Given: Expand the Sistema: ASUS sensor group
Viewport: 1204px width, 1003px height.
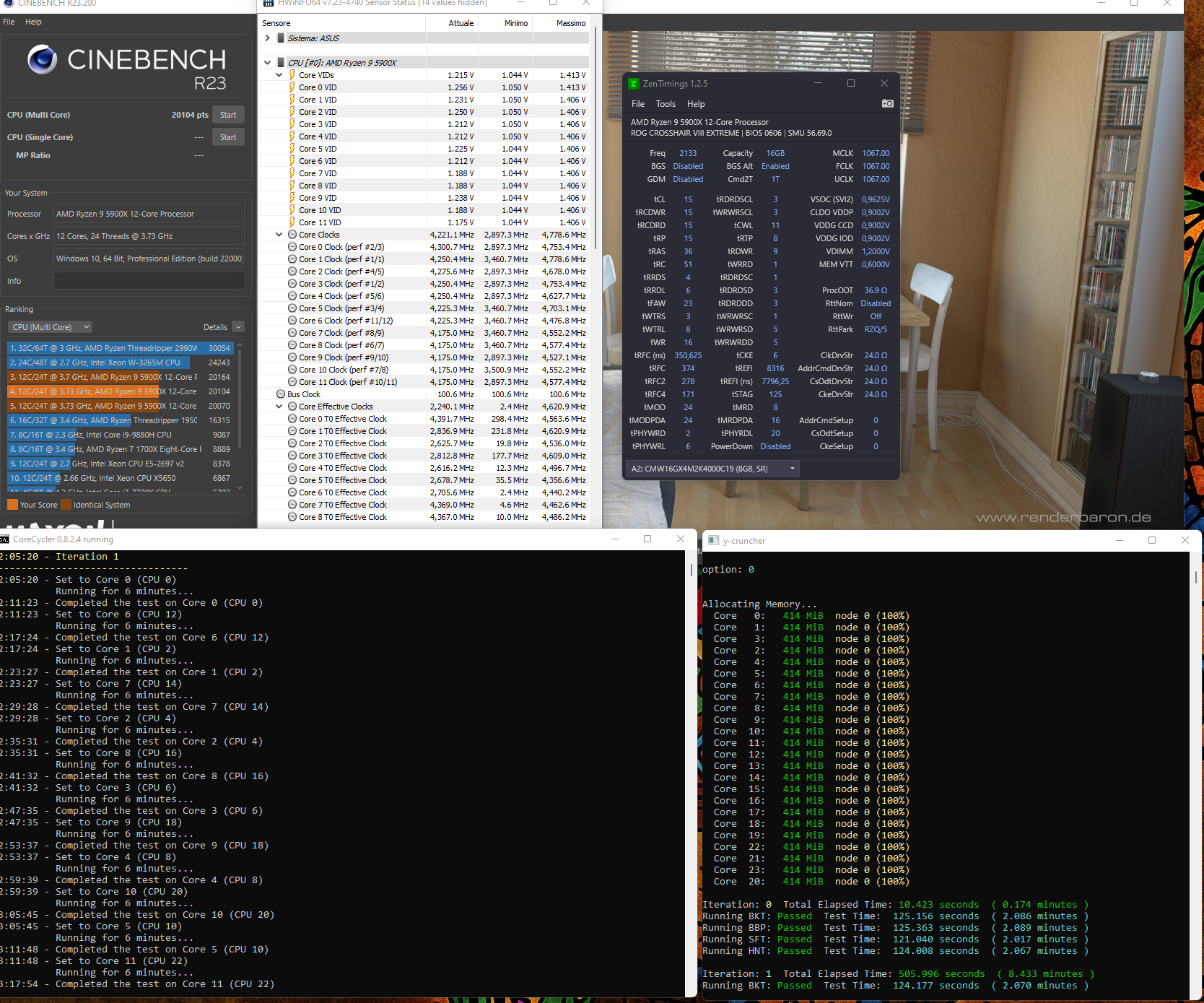Looking at the screenshot, I should click(268, 38).
